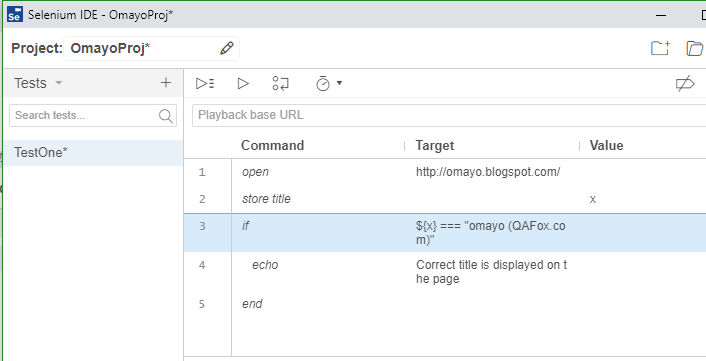This screenshot has width=706, height=361.
Task: Run all tests in the suite
Action: point(205,83)
